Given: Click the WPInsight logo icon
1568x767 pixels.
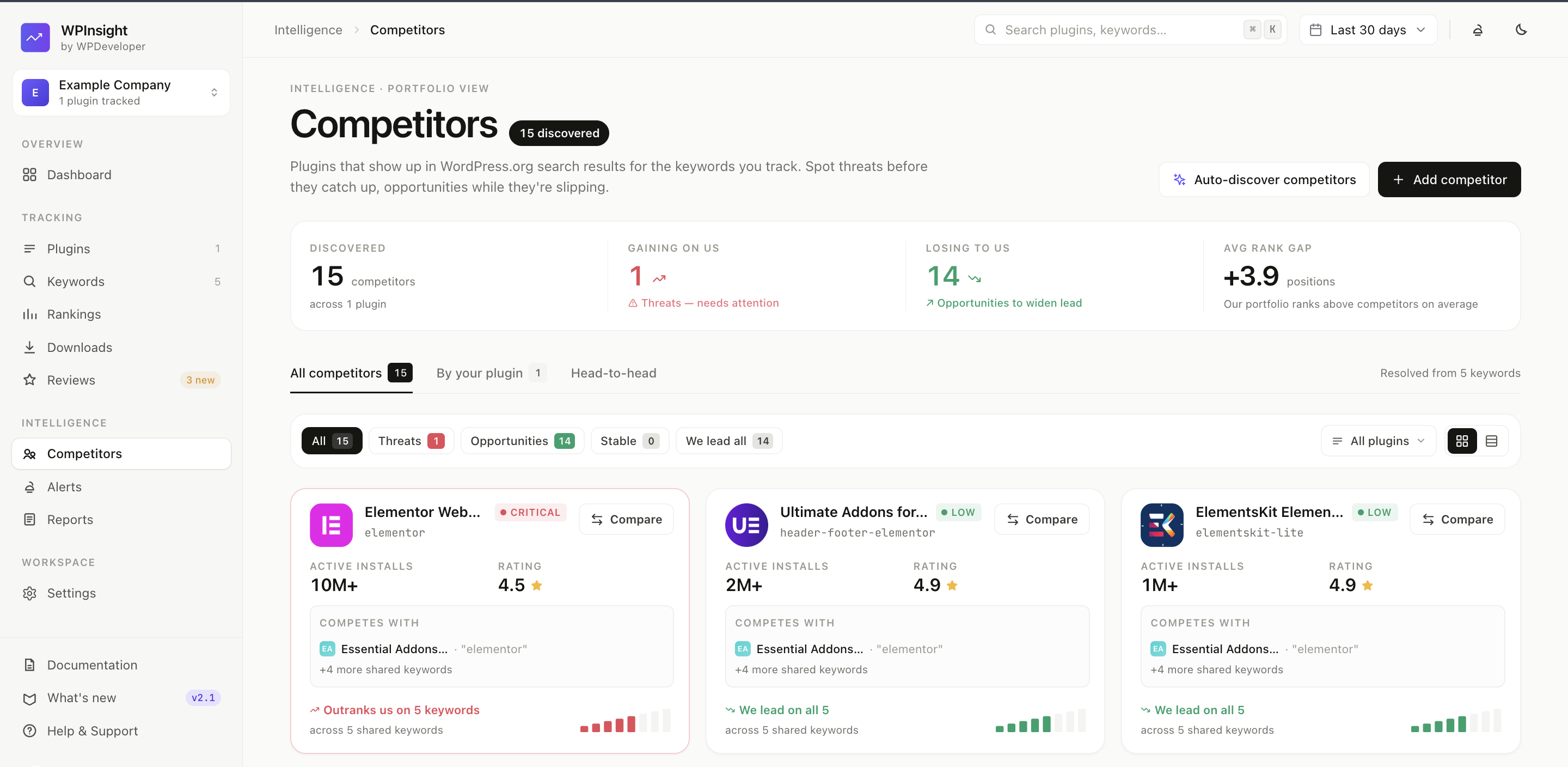Looking at the screenshot, I should tap(35, 38).
